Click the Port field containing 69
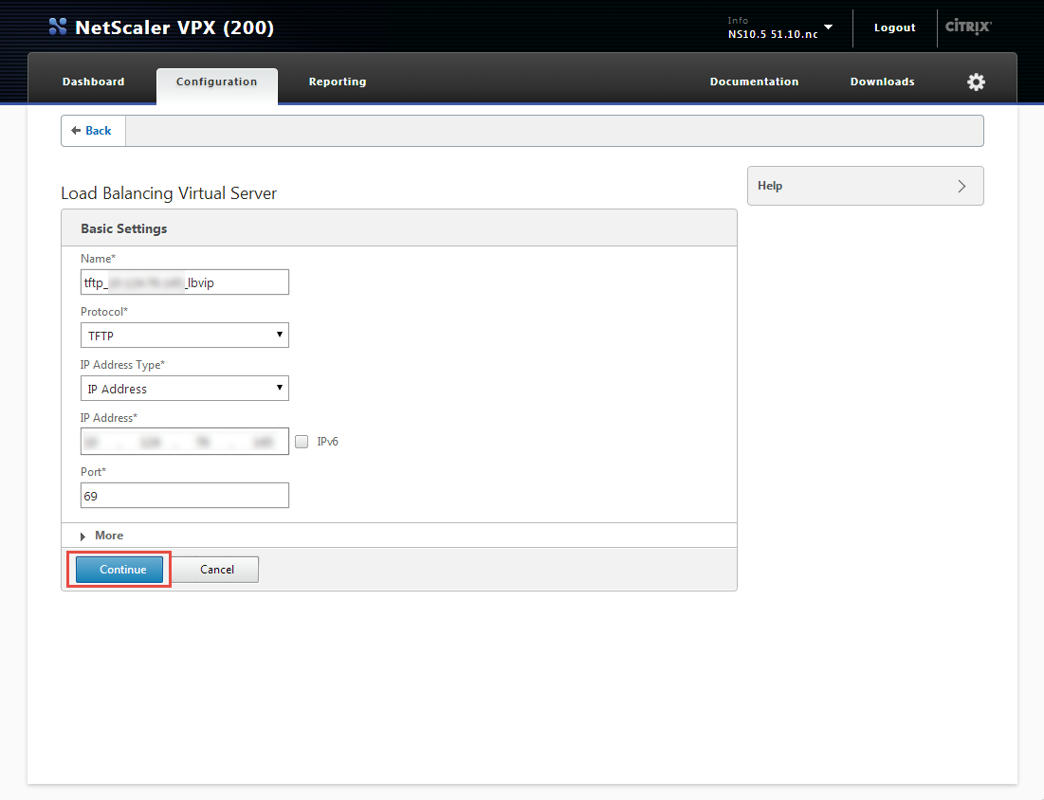This screenshot has height=800, width=1044. pyautogui.click(x=184, y=495)
